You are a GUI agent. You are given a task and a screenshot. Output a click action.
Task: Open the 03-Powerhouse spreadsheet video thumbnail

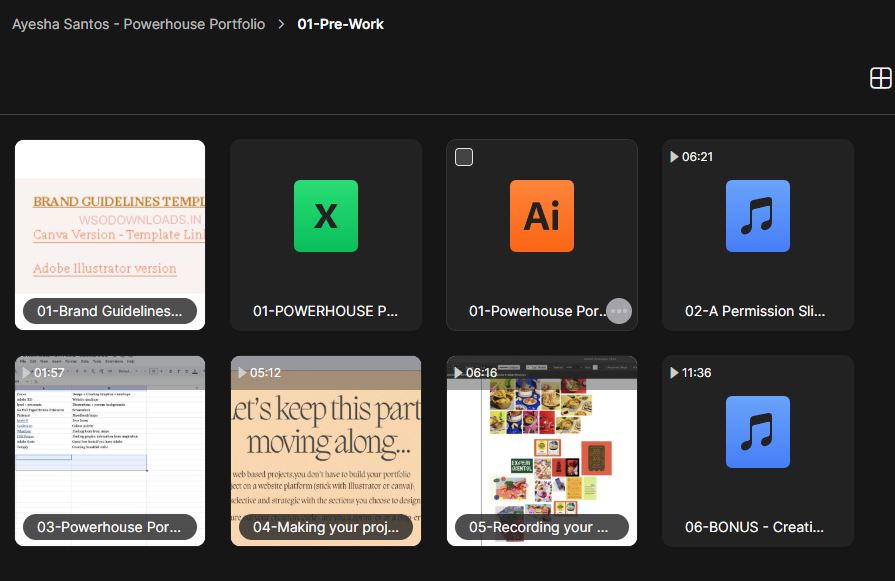tap(110, 450)
